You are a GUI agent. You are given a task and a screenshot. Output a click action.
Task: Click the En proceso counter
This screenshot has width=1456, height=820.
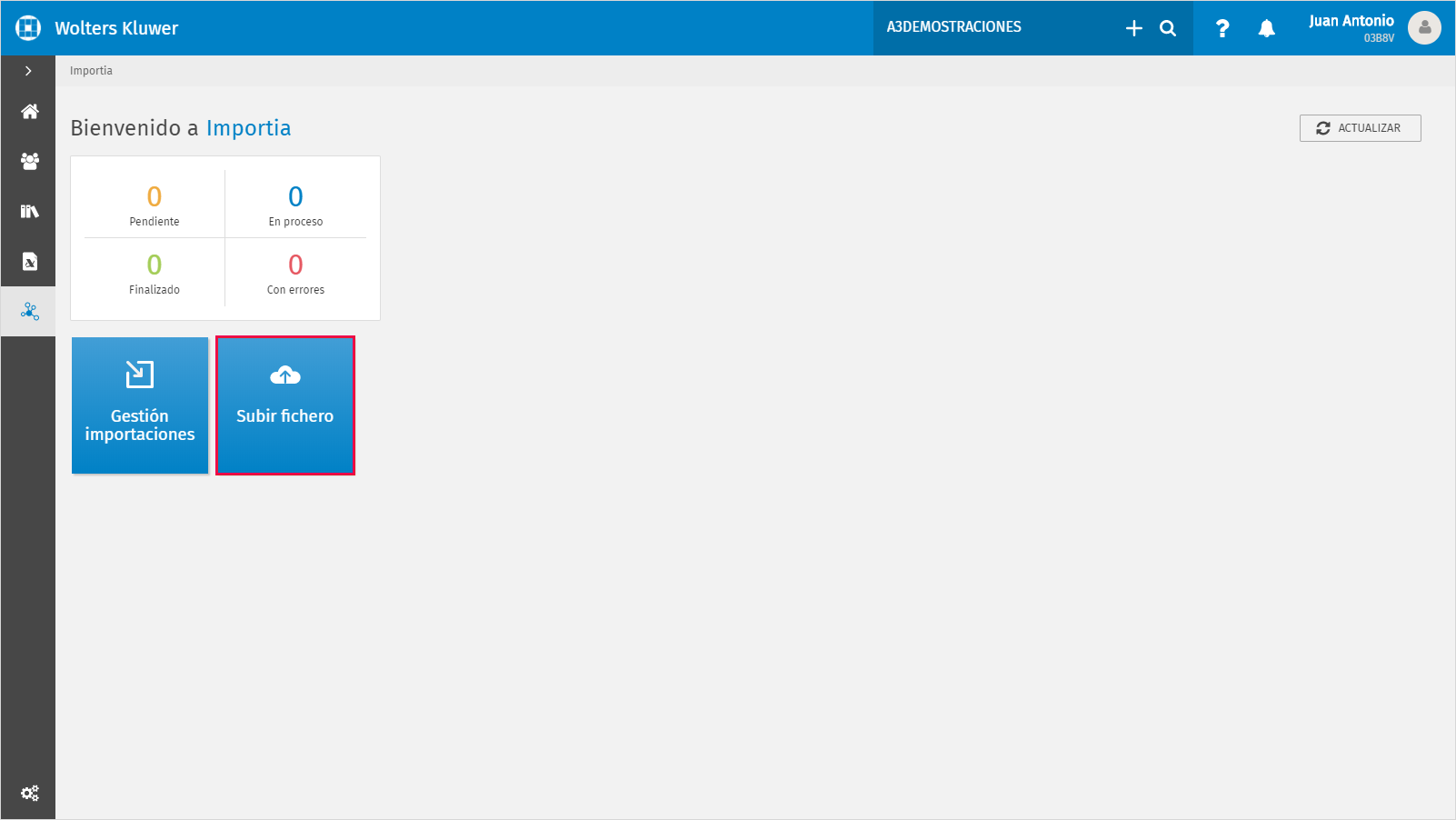point(295,205)
